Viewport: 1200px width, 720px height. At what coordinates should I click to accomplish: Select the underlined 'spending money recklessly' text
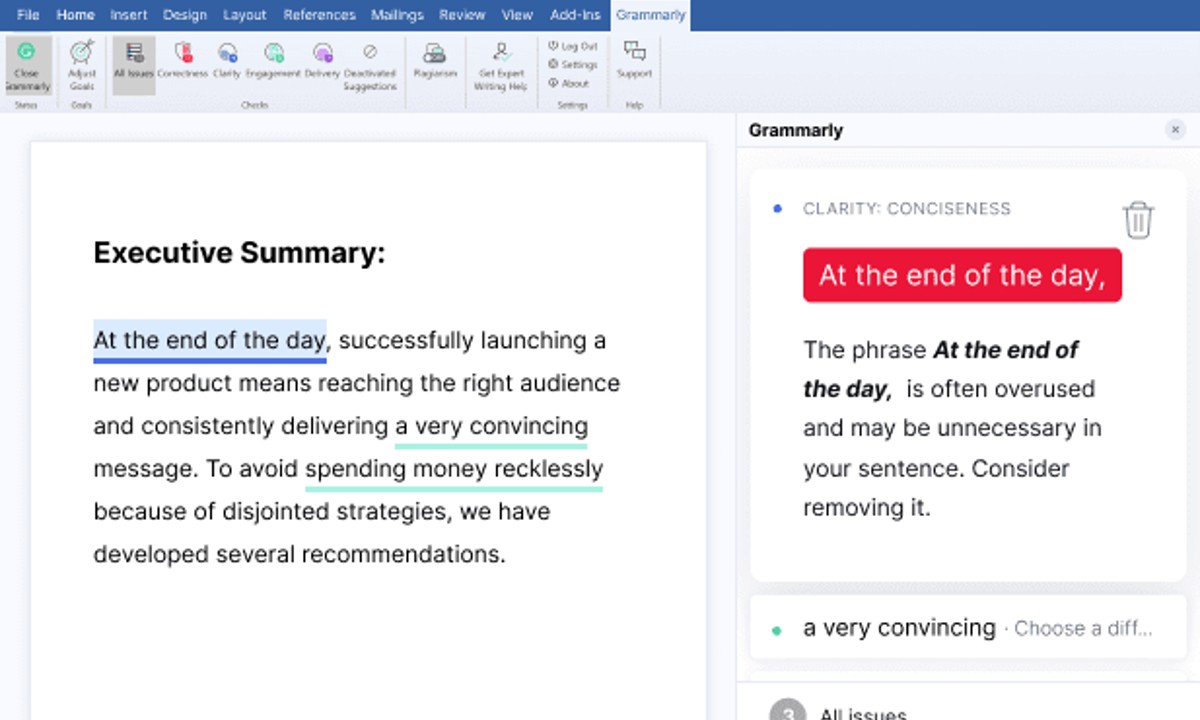click(x=453, y=469)
